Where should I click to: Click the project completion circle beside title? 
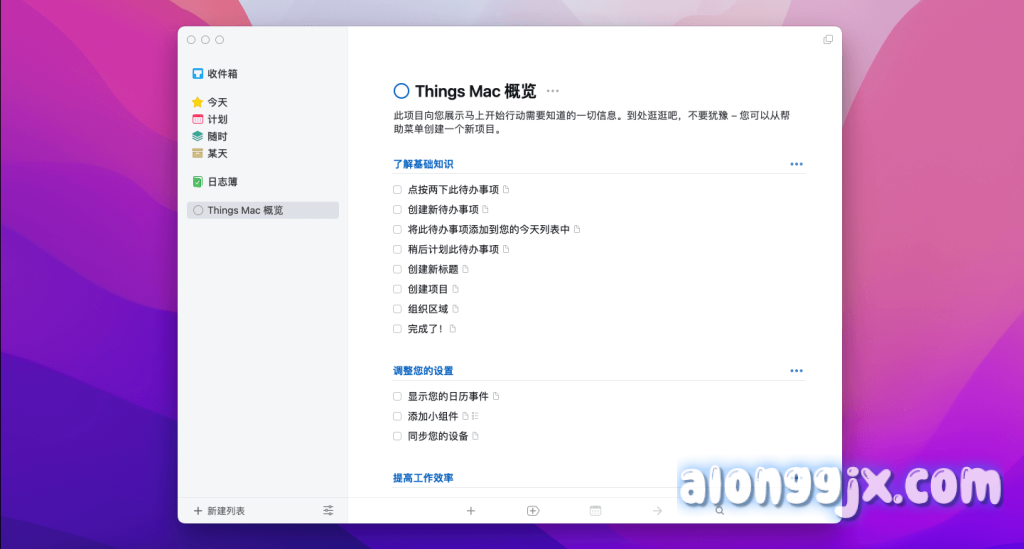[402, 91]
